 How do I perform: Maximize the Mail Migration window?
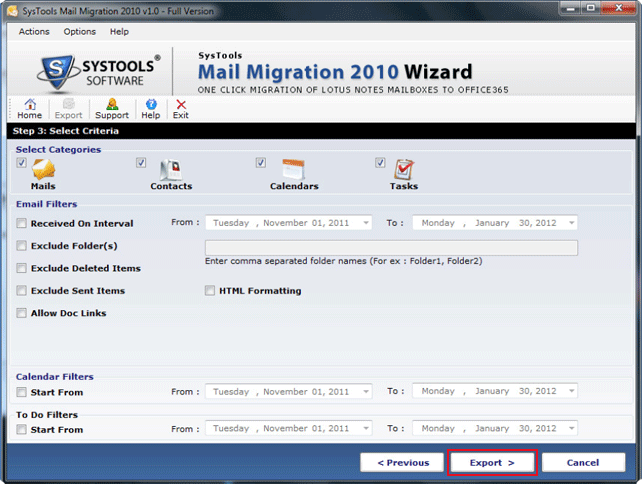coord(590,8)
